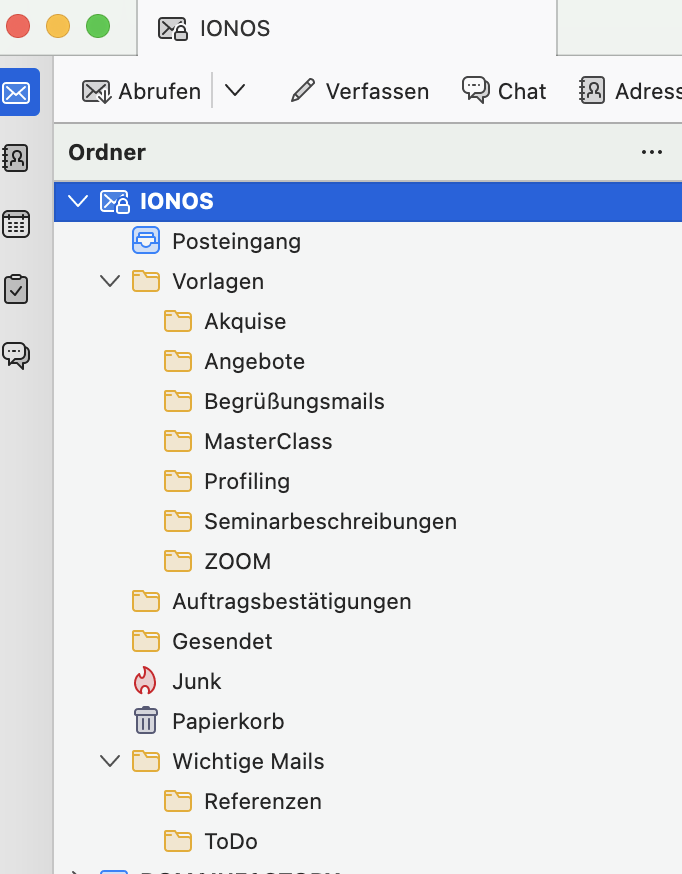Collapse the Vorlagen folder
Viewport: 682px width, 874px height.
pos(110,281)
